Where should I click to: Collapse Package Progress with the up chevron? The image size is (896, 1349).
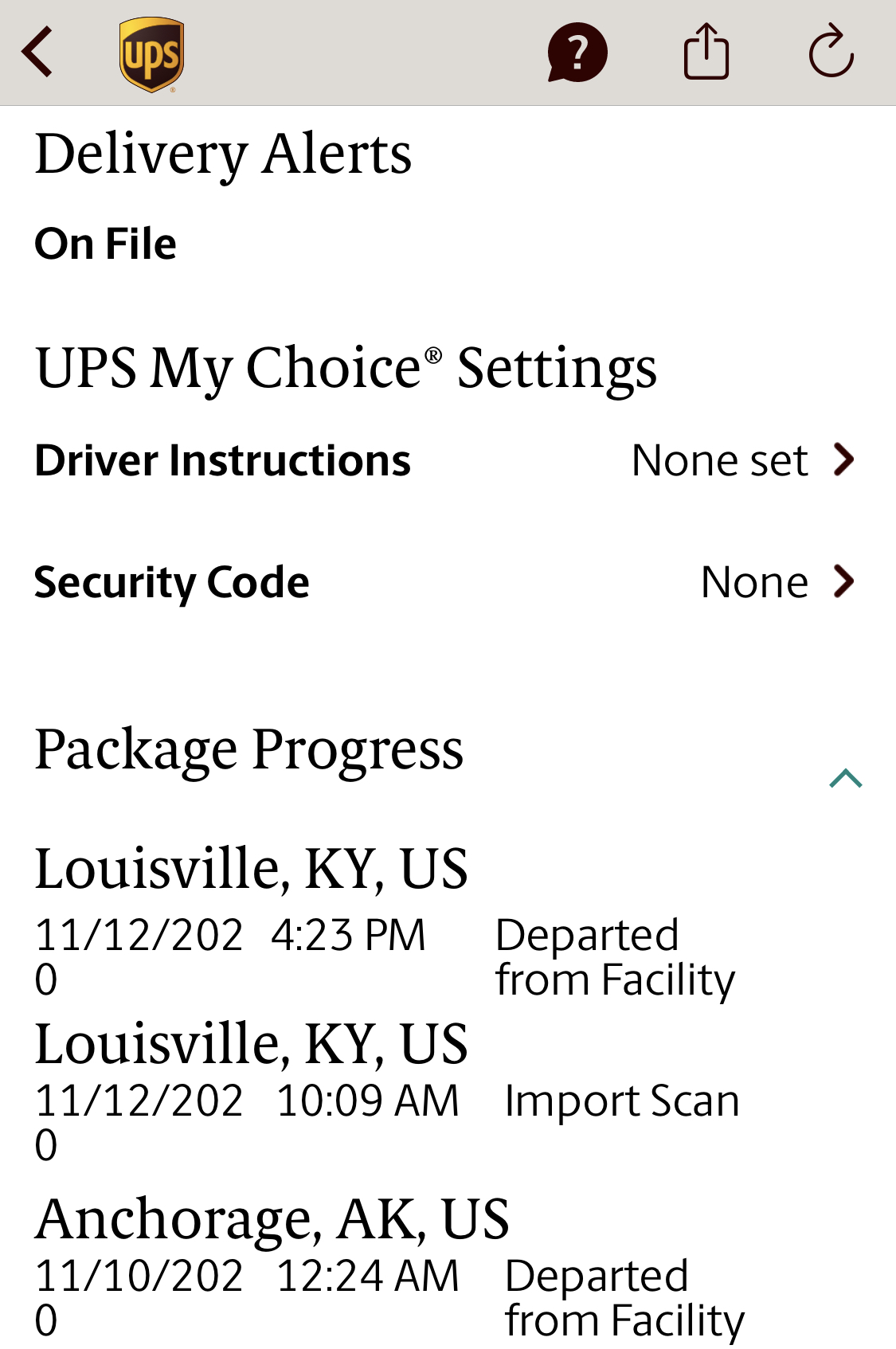pos(845,778)
